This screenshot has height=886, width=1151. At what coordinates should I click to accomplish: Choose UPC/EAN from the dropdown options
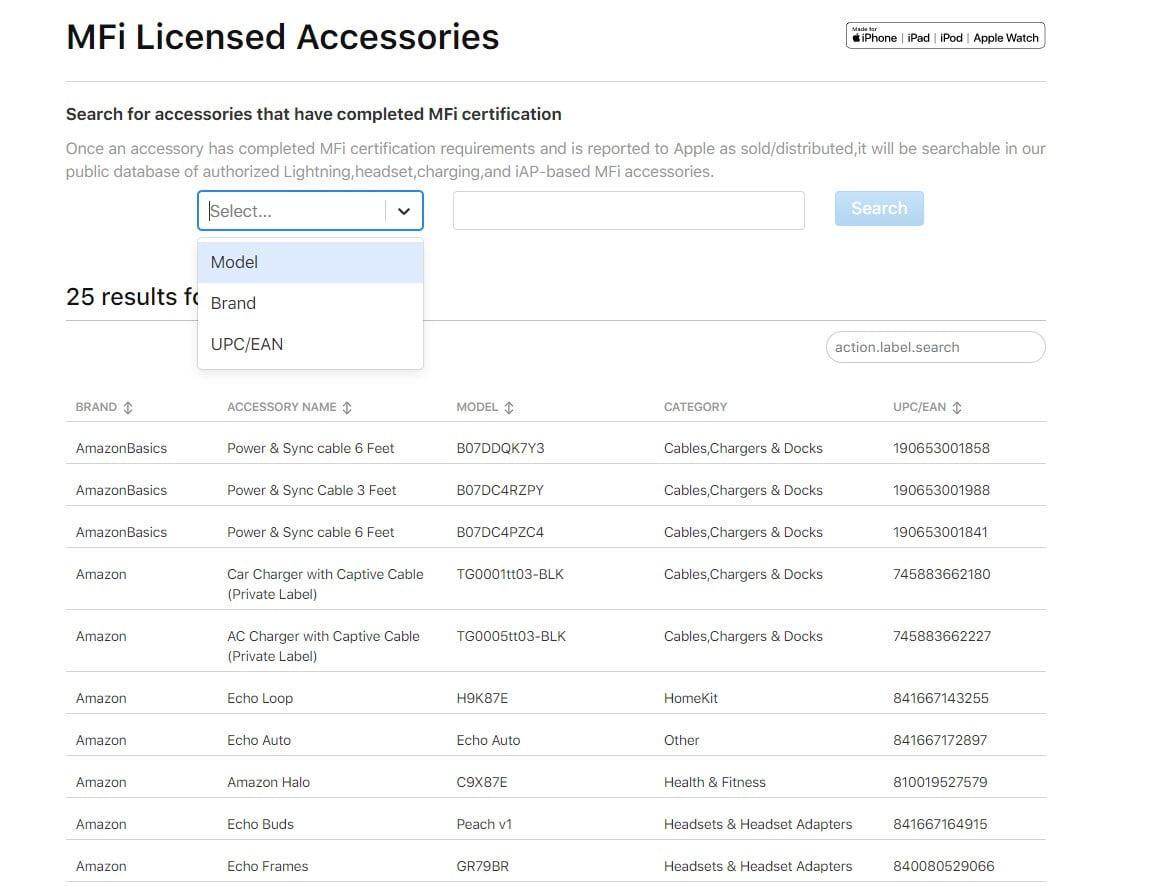pos(247,344)
